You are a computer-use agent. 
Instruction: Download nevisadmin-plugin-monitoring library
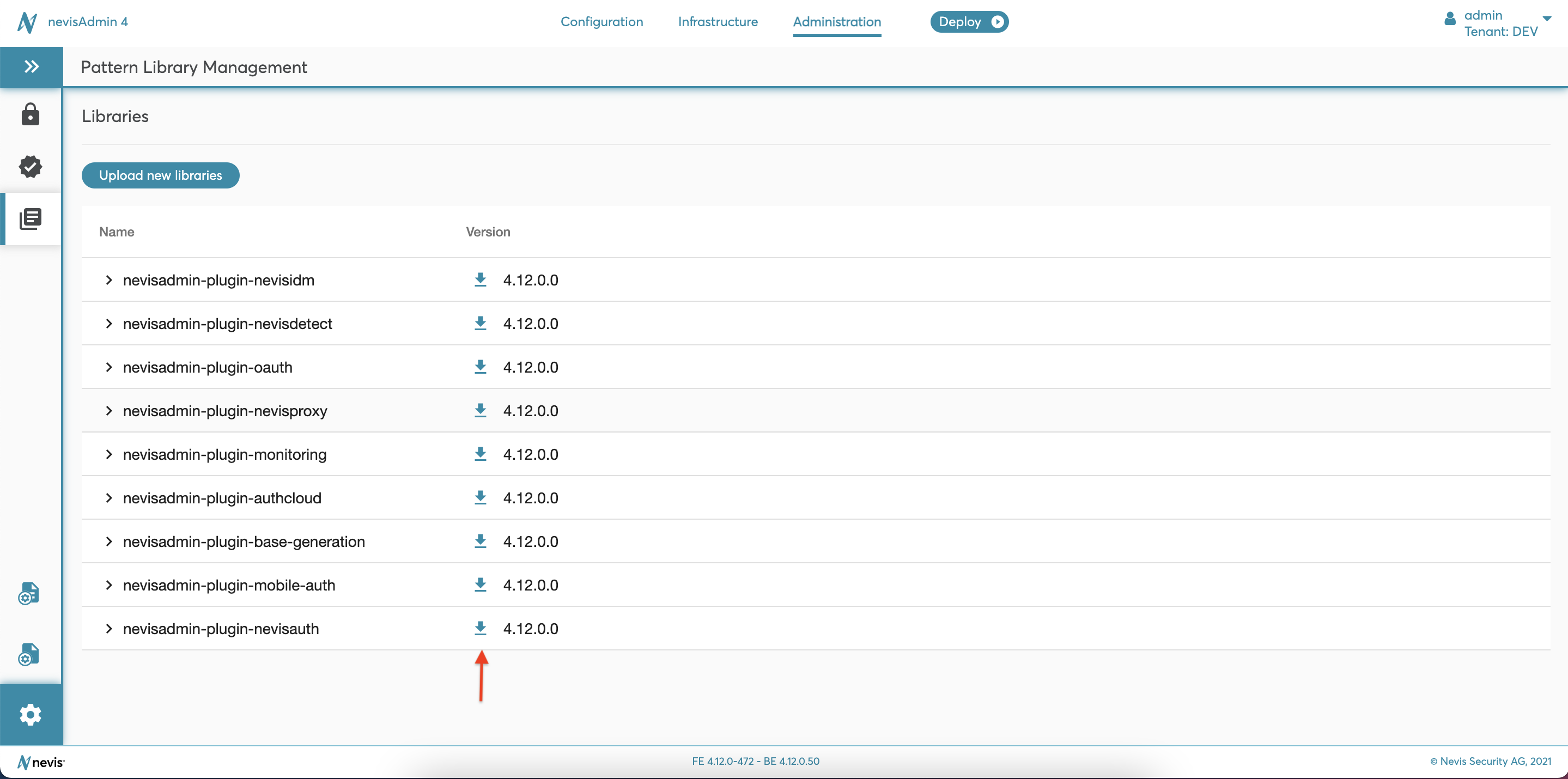coord(480,454)
